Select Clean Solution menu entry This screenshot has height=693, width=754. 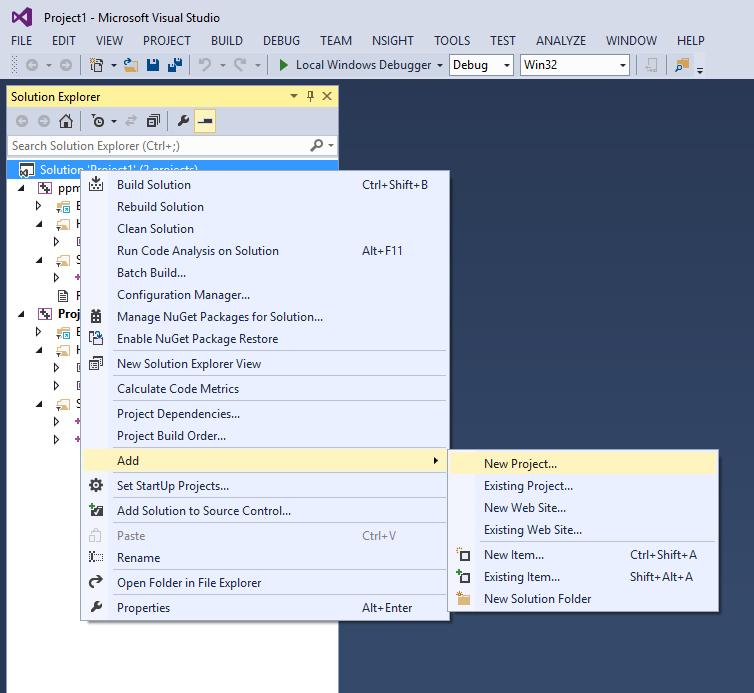[x=265, y=229]
